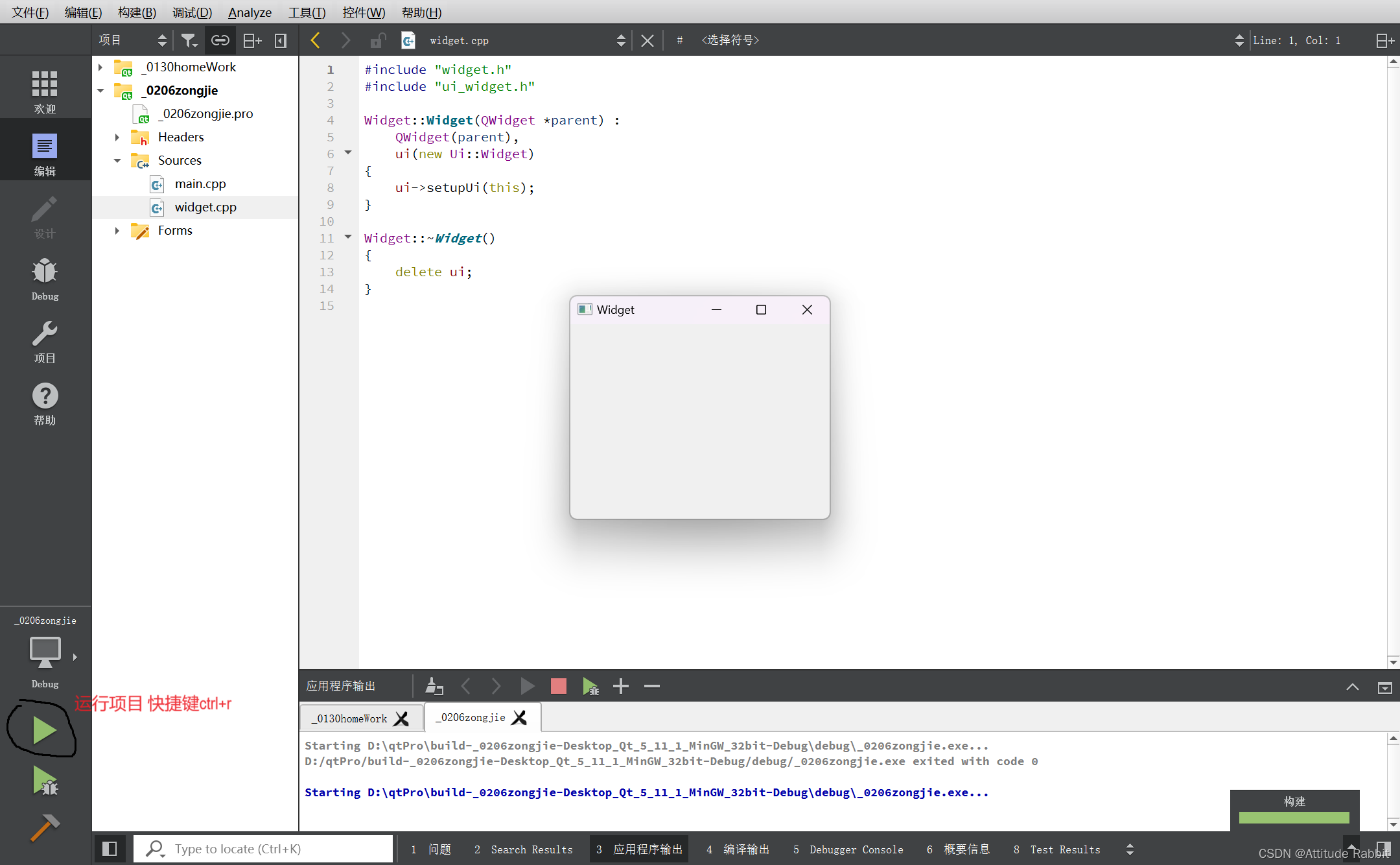Click the Build project hammer icon
Viewport: 1400px width, 865px height.
tap(44, 826)
